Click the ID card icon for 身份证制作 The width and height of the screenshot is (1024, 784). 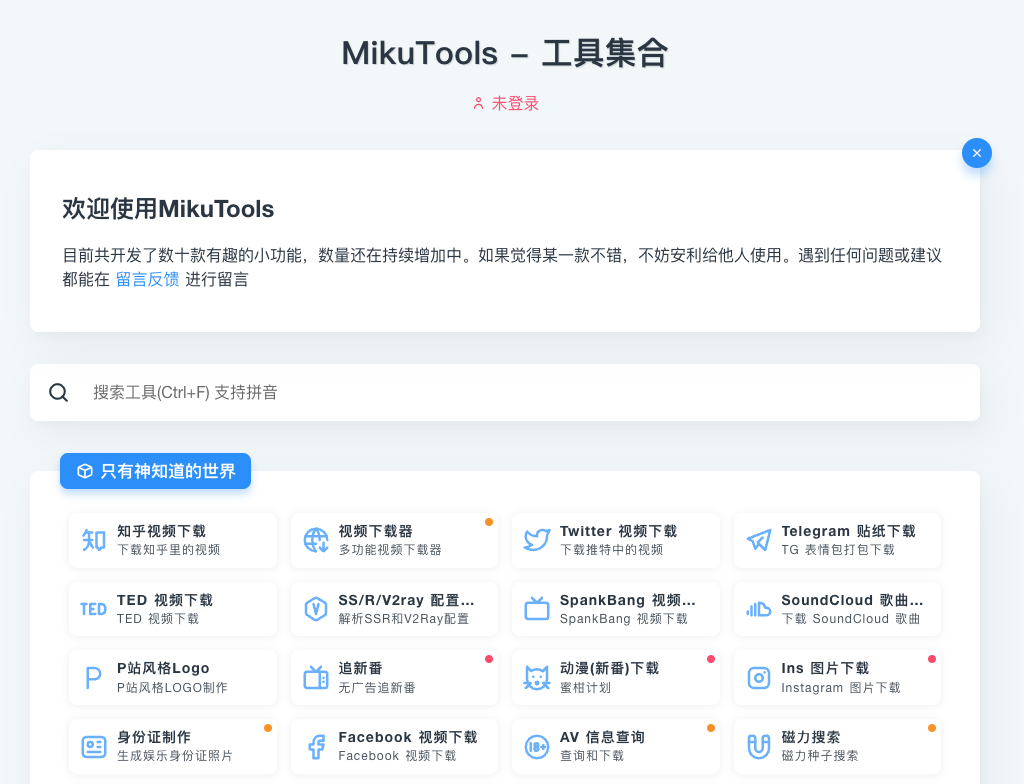(94, 747)
